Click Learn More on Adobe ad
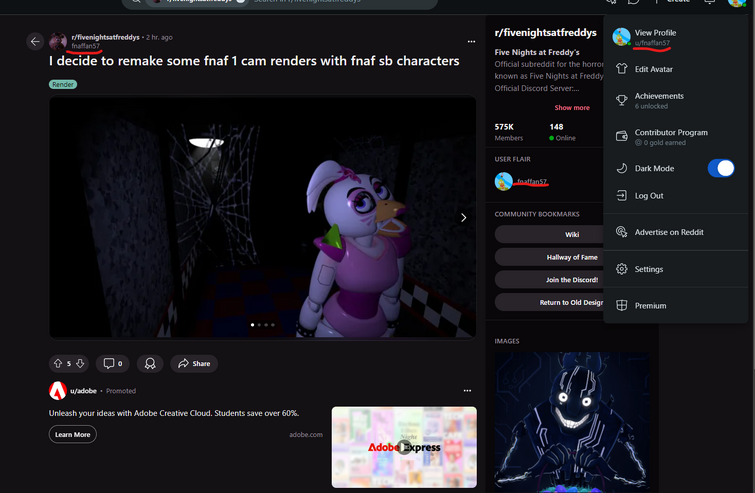755x493 pixels. click(73, 434)
